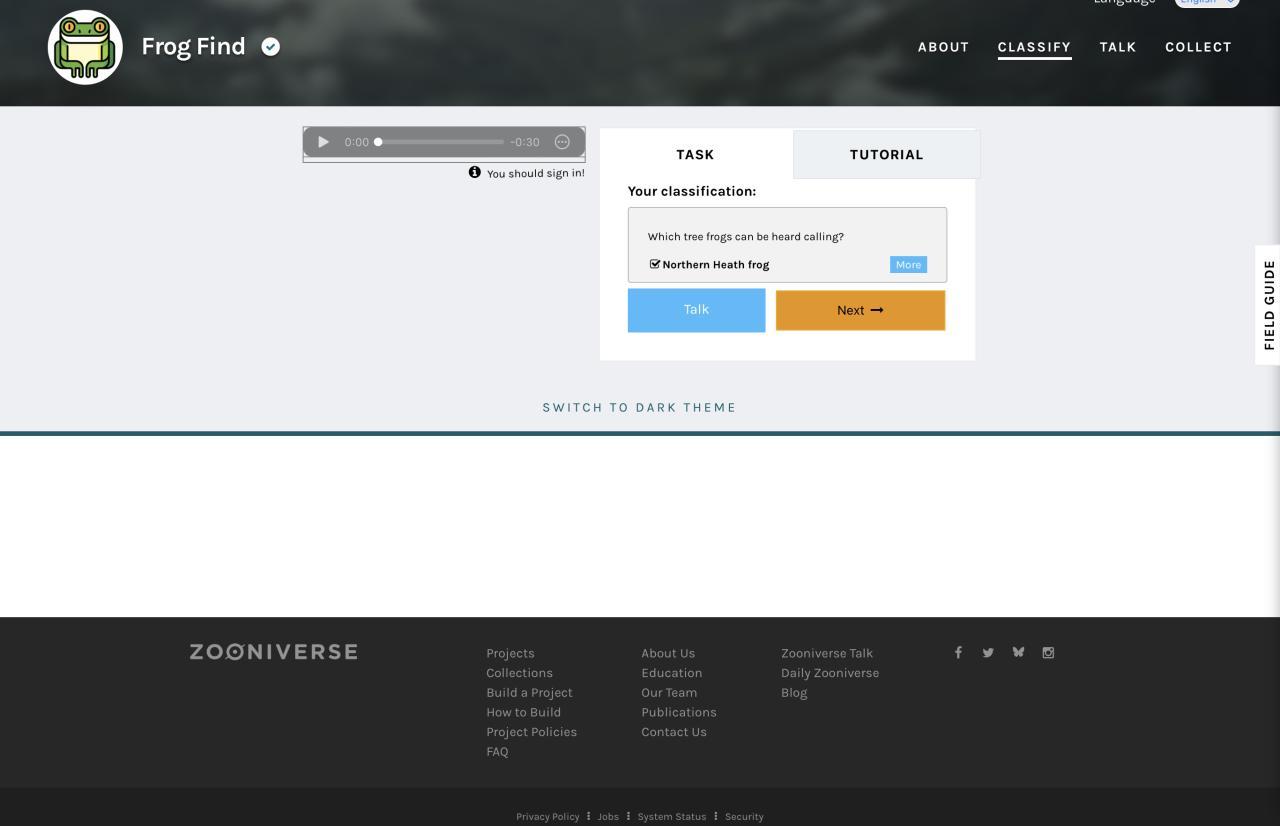Viewport: 1280px width, 826px height.
Task: Open the Collect page
Action: (1198, 47)
